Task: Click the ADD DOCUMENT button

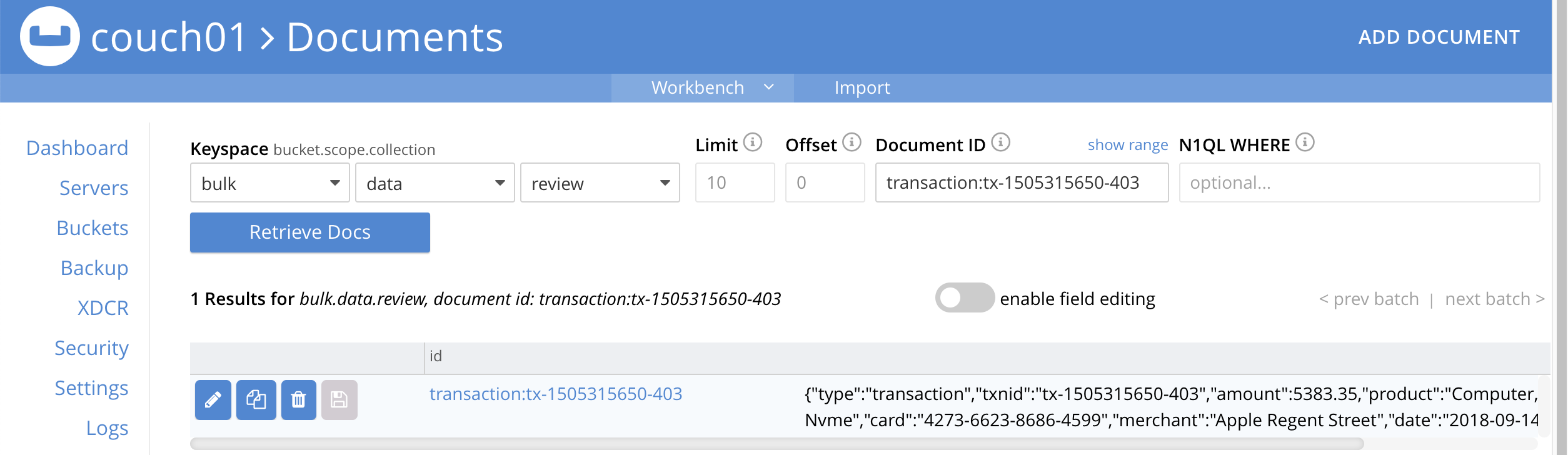Action: [1439, 37]
